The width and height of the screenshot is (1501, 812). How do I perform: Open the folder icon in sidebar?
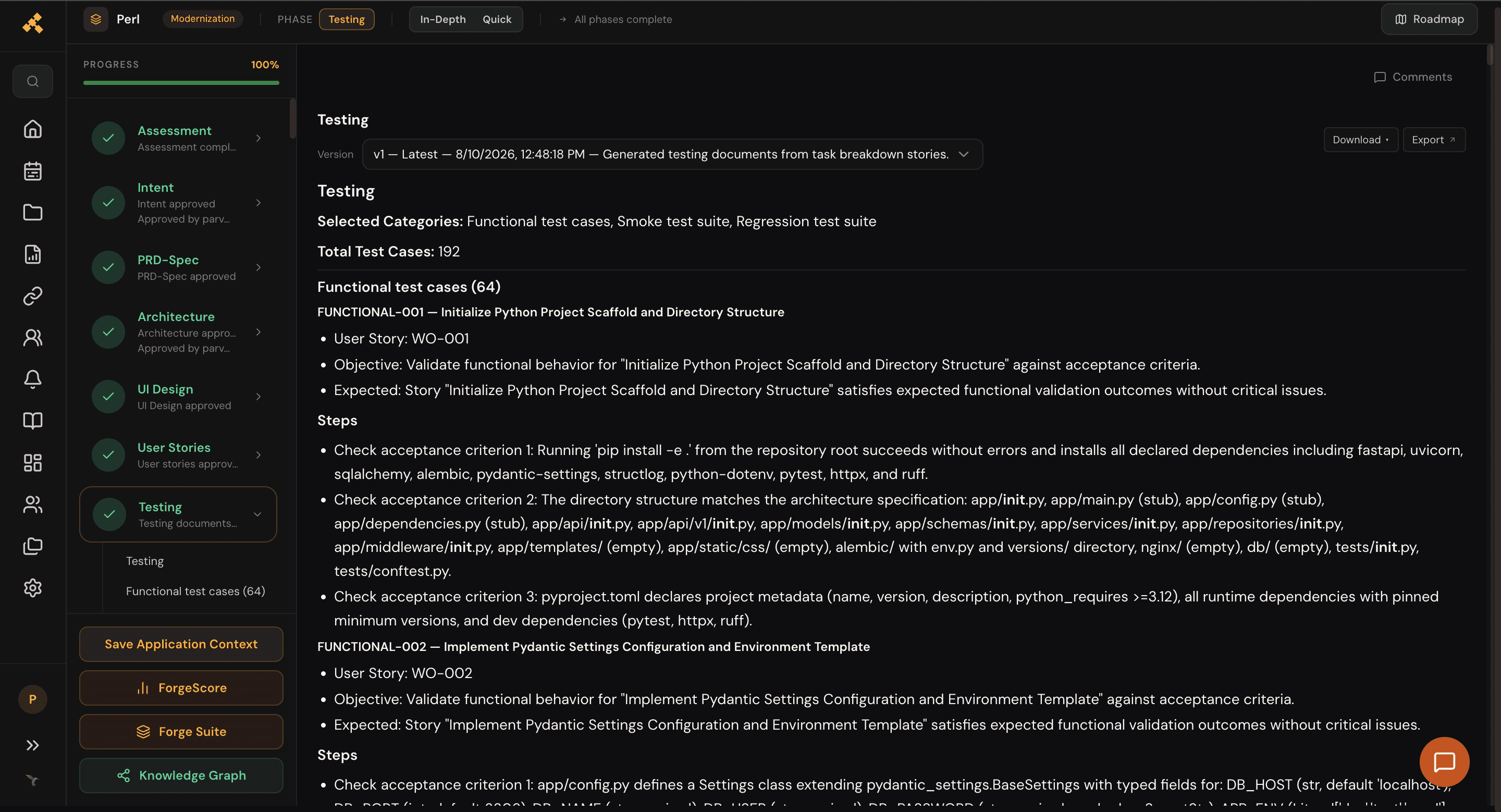pyautogui.click(x=33, y=213)
